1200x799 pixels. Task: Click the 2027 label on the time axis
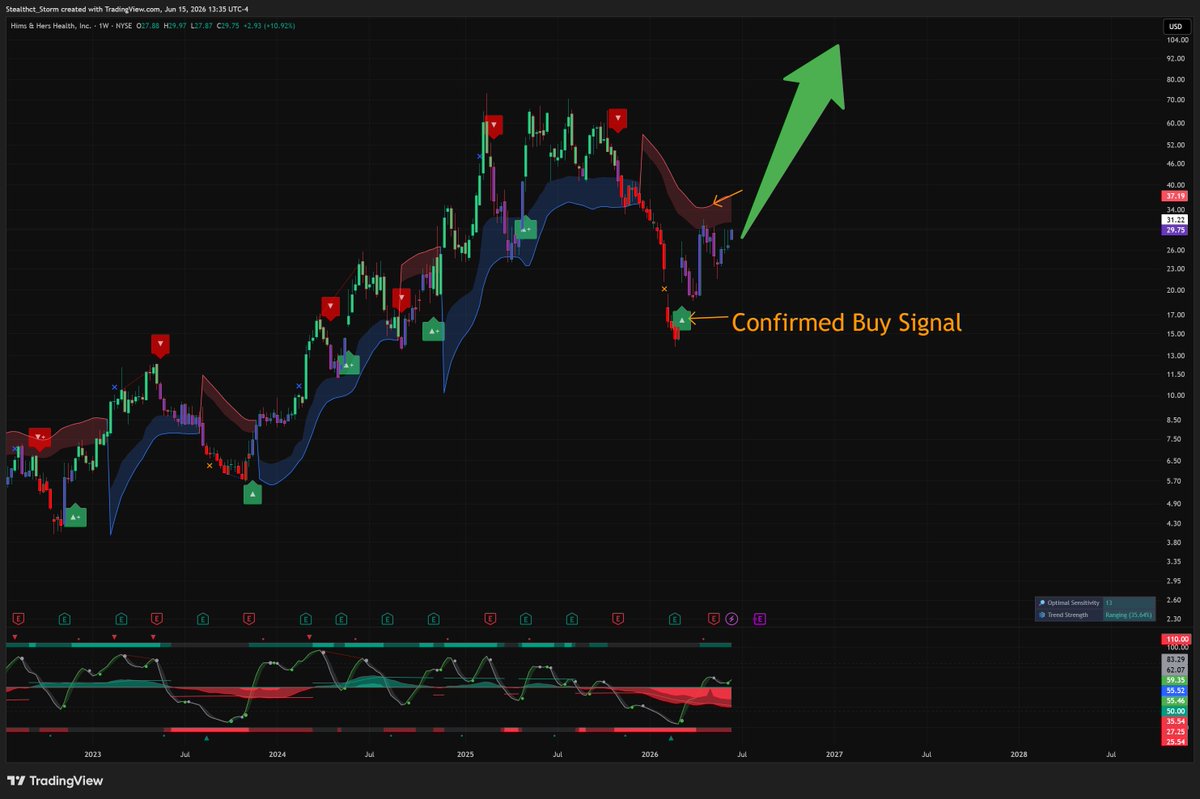click(x=834, y=753)
